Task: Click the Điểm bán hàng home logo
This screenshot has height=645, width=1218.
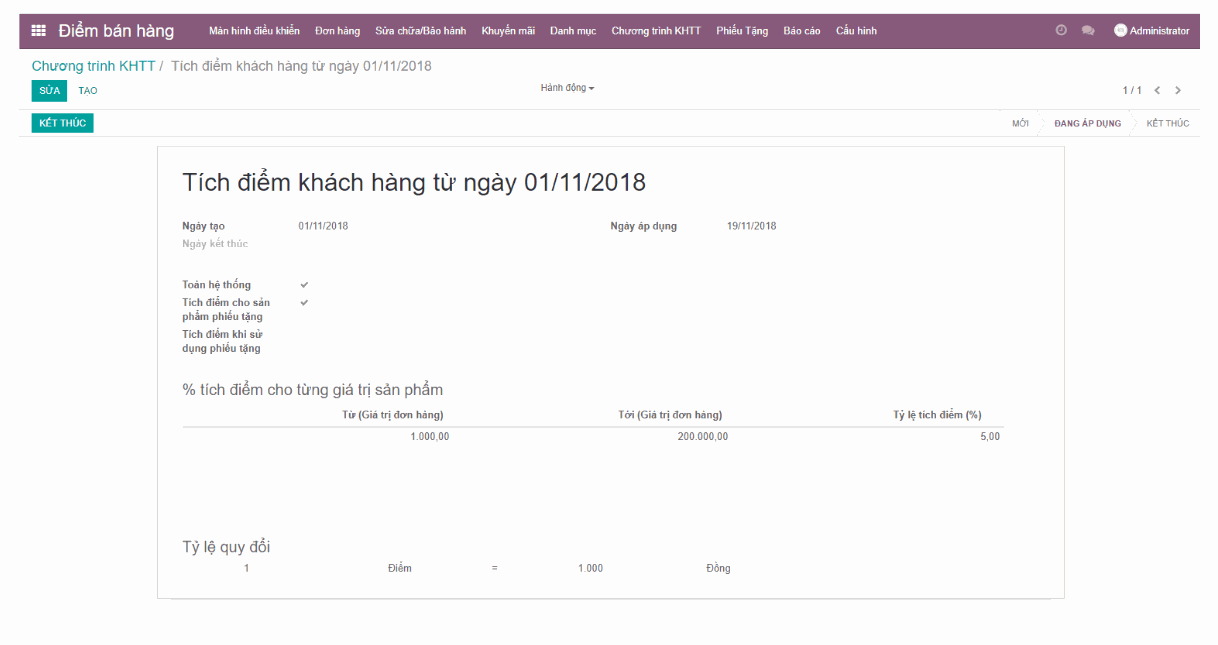Action: (x=114, y=30)
